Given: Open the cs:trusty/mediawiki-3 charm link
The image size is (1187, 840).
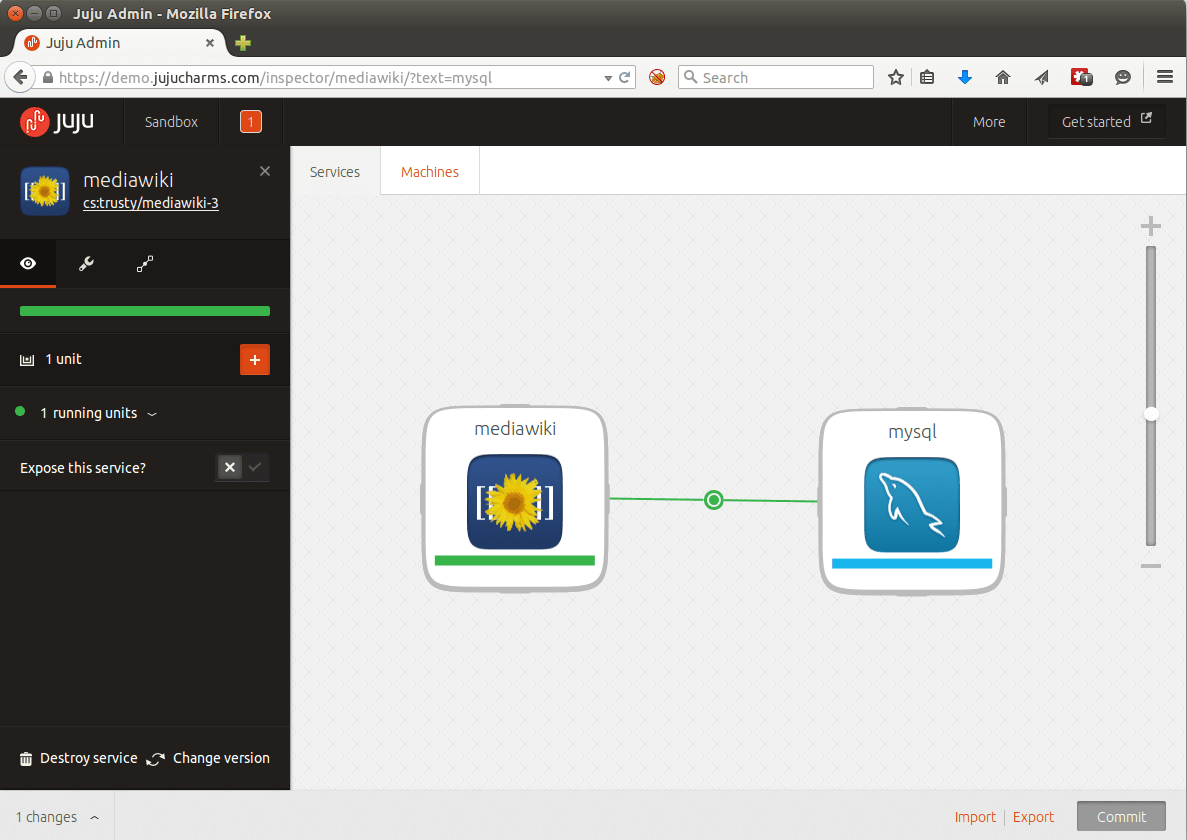Looking at the screenshot, I should pos(151,203).
